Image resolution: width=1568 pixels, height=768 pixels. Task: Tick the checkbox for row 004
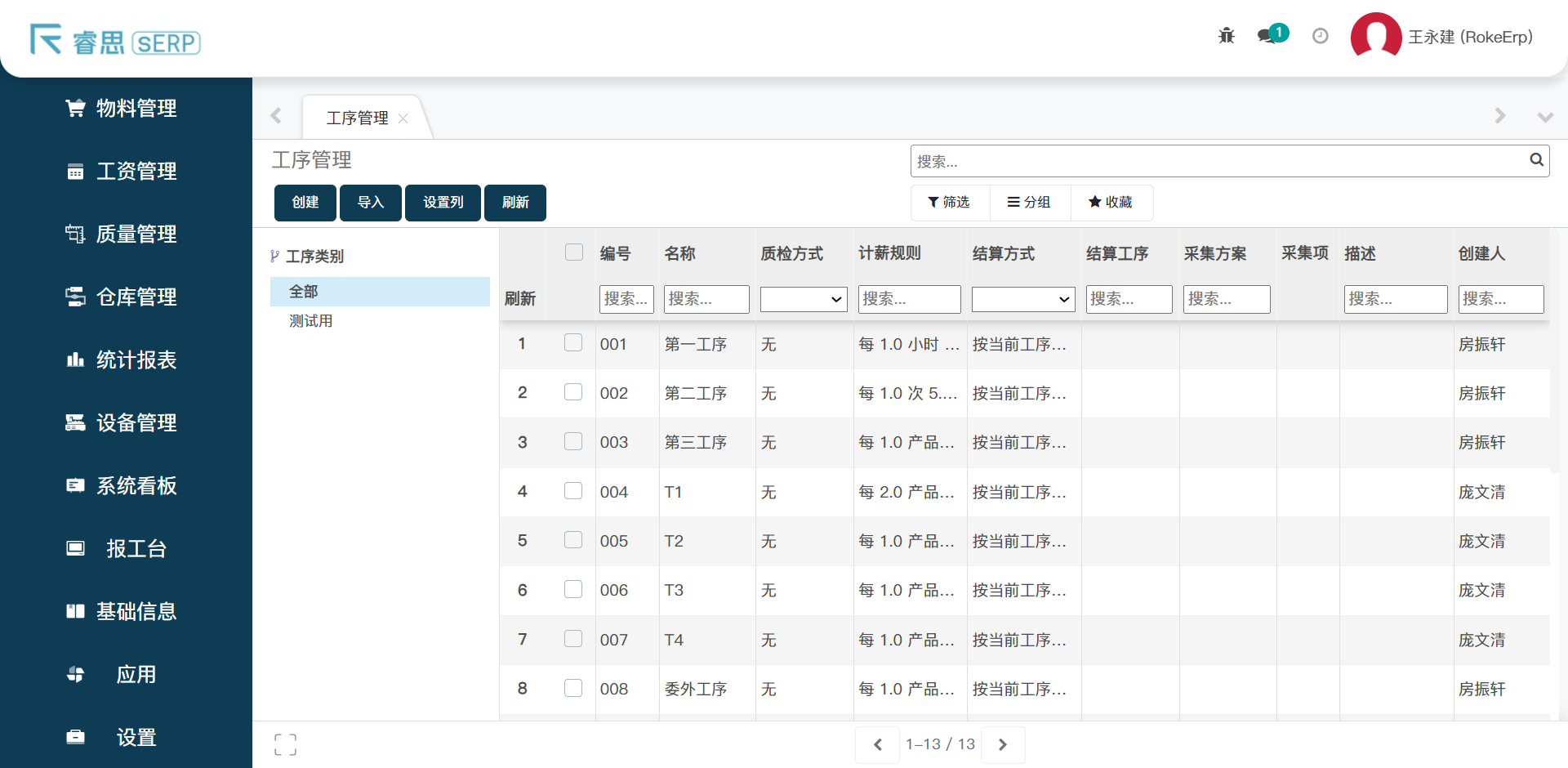tap(573, 491)
